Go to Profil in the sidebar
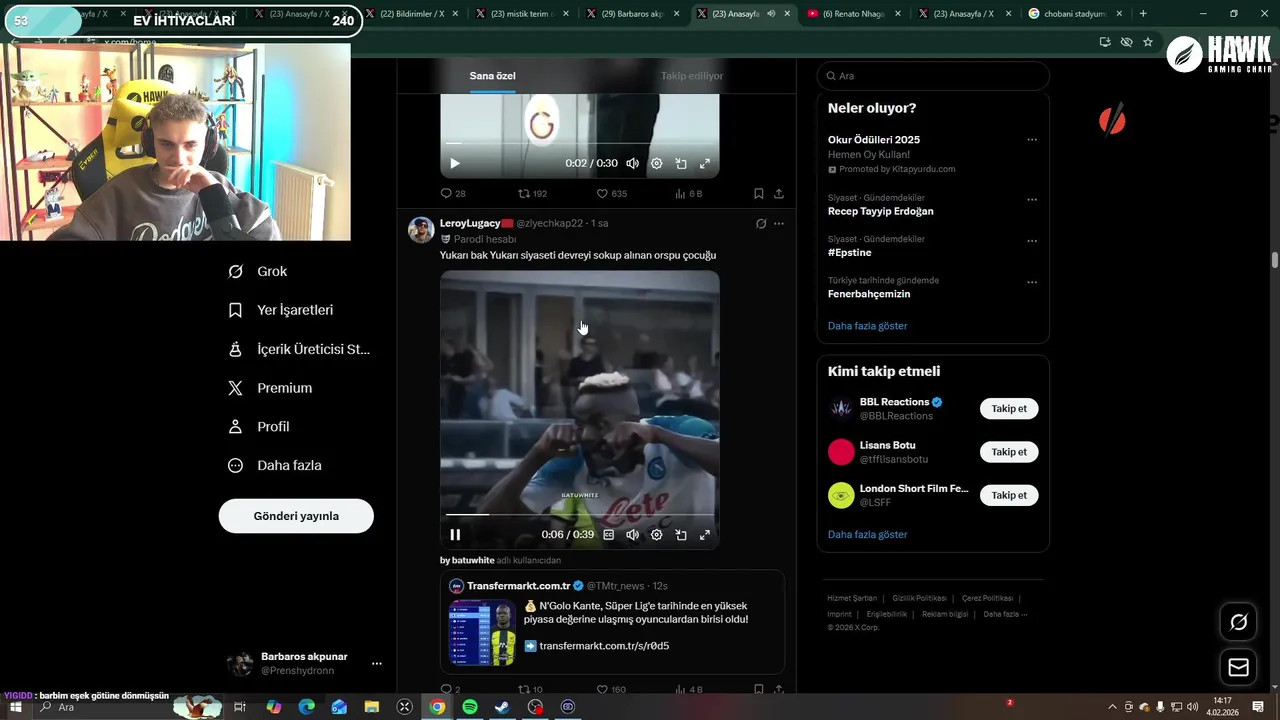Image resolution: width=1280 pixels, height=720 pixels. tap(259, 426)
